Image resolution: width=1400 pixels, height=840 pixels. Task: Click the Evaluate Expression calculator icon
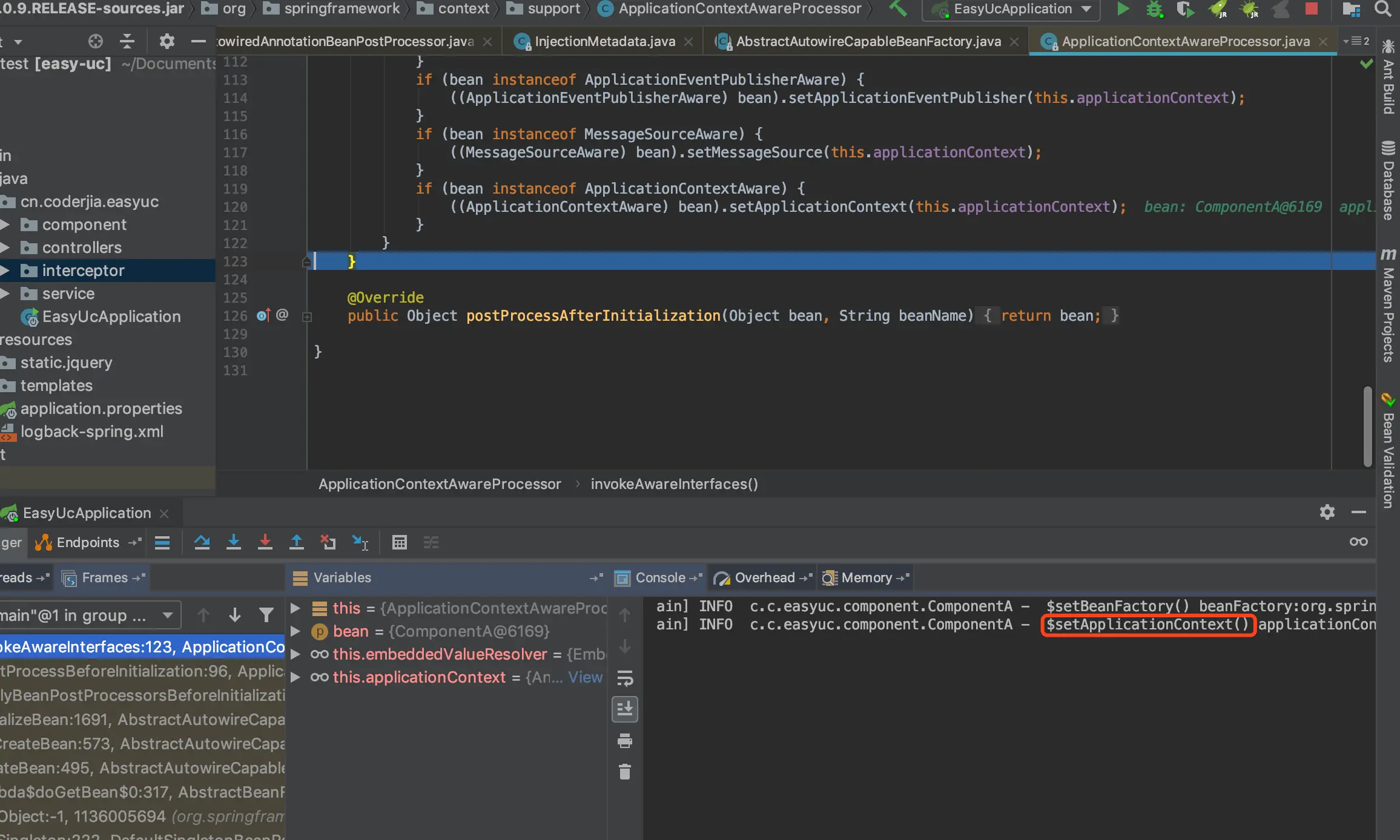[x=399, y=542]
